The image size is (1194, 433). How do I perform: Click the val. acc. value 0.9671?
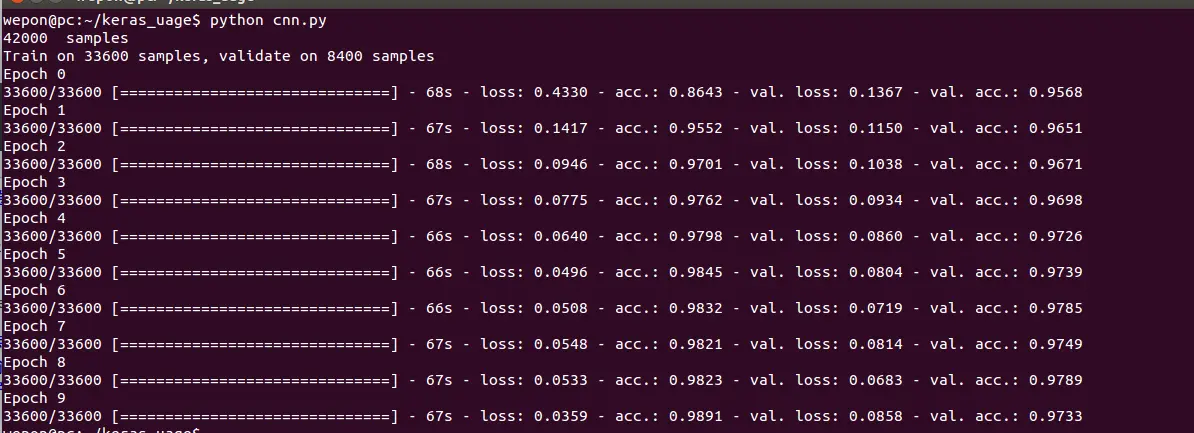[1055, 164]
